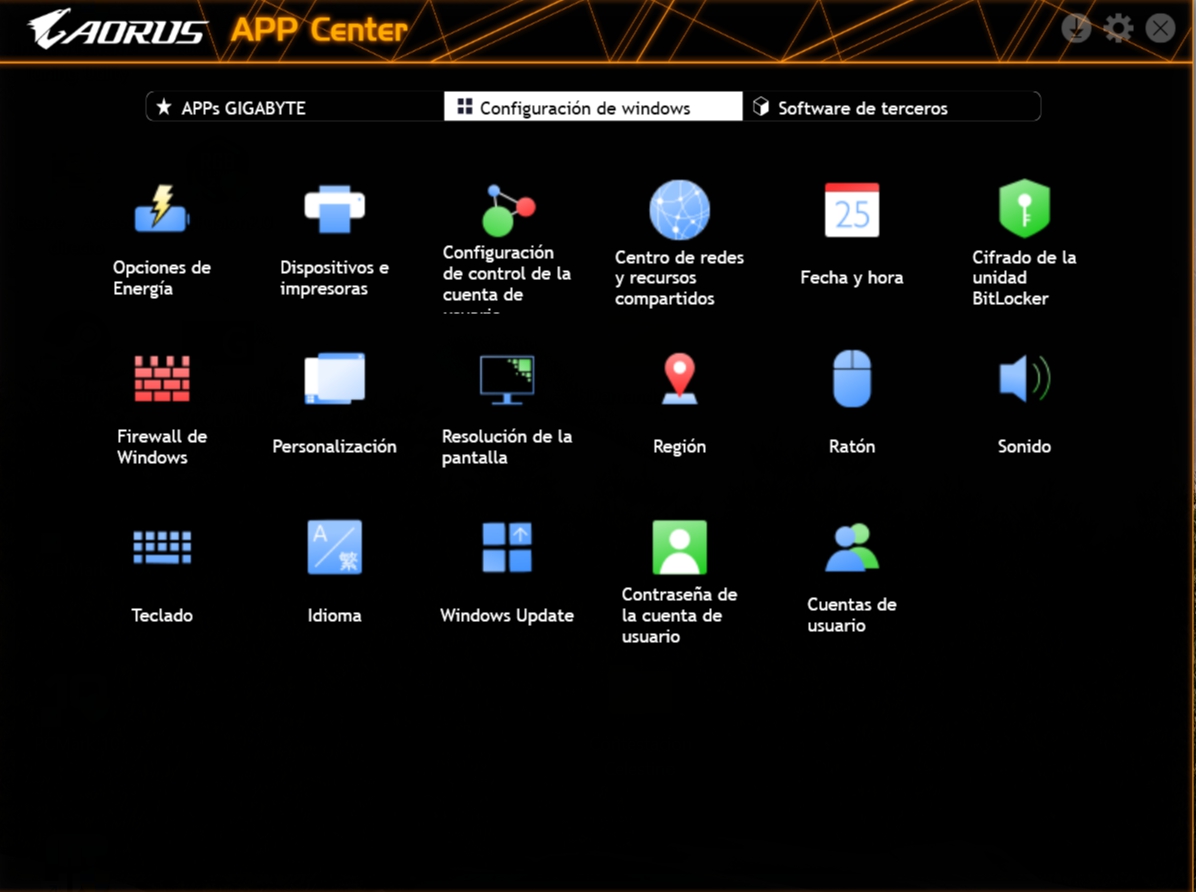Click the 'Cifrado de la unidad BitLocker' text
Image resolution: width=1196 pixels, height=892 pixels.
click(x=1024, y=278)
